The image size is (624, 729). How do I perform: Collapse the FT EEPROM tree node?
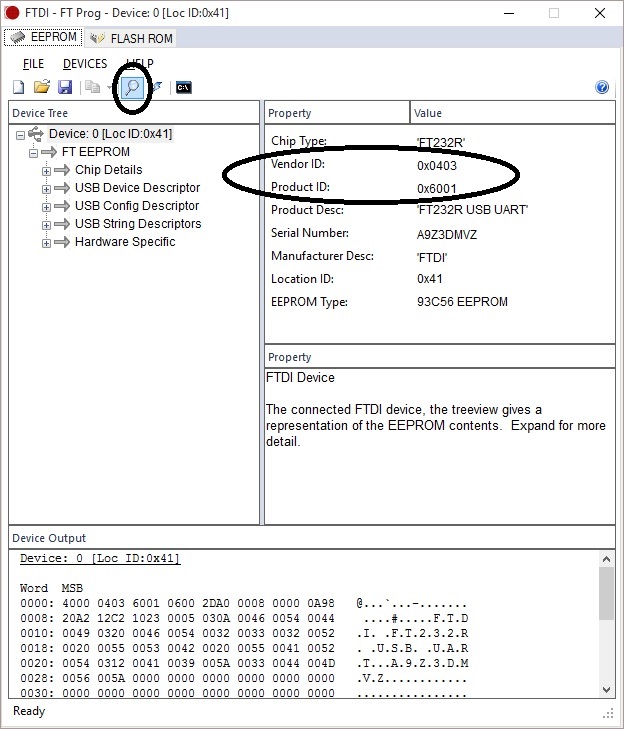pos(33,153)
